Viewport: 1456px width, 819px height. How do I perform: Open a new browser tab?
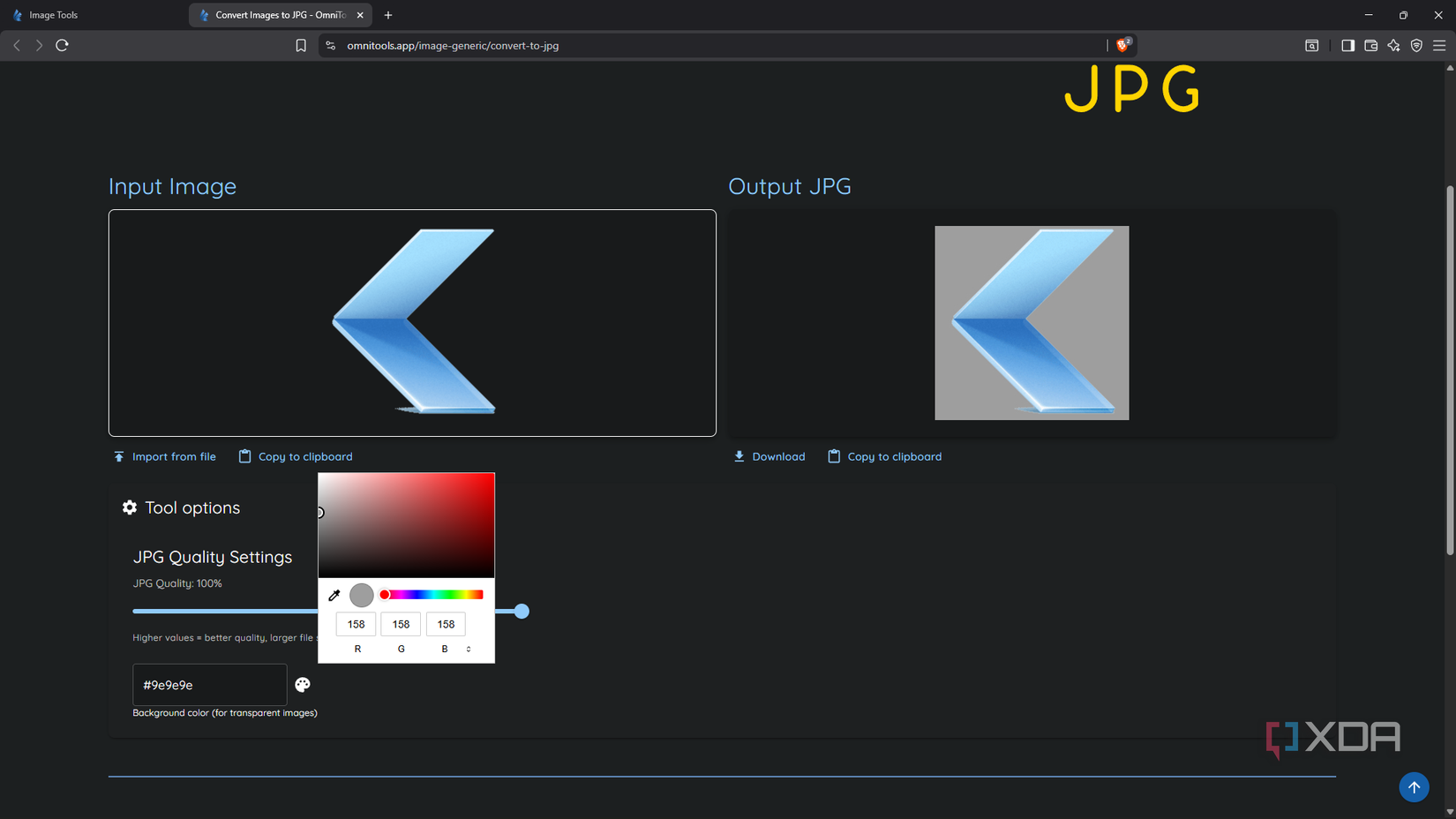tap(388, 15)
